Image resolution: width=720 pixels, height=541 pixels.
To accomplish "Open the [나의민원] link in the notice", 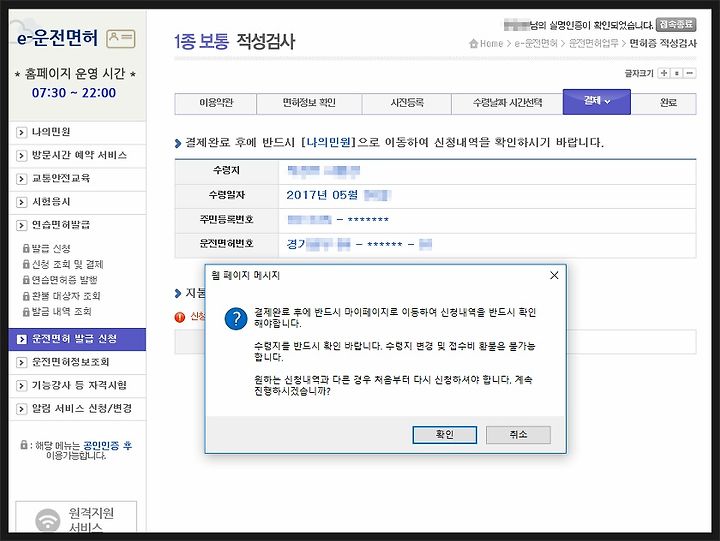I will [x=328, y=142].
